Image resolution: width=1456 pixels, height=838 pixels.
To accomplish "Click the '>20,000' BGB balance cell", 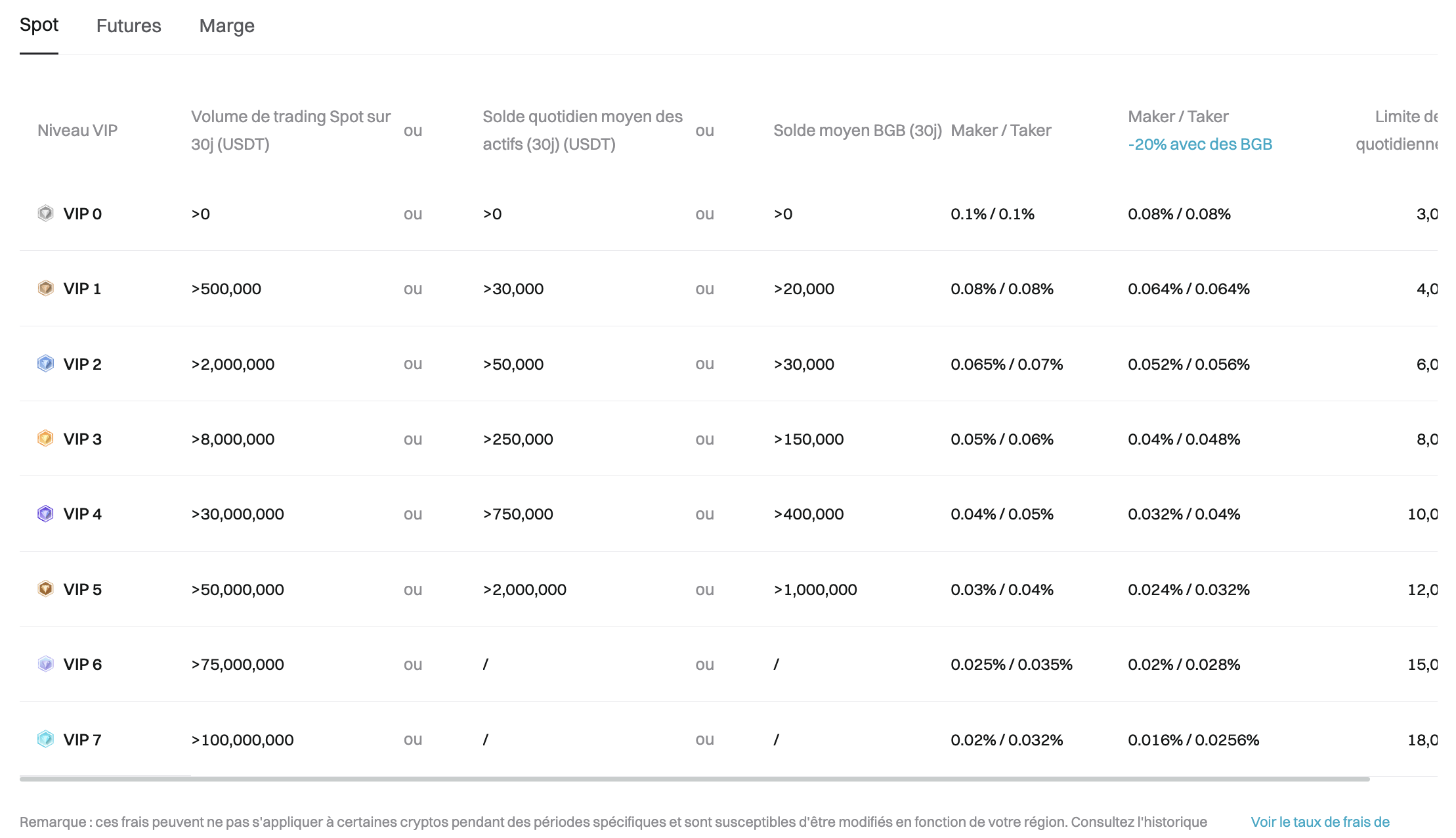I will (x=804, y=288).
